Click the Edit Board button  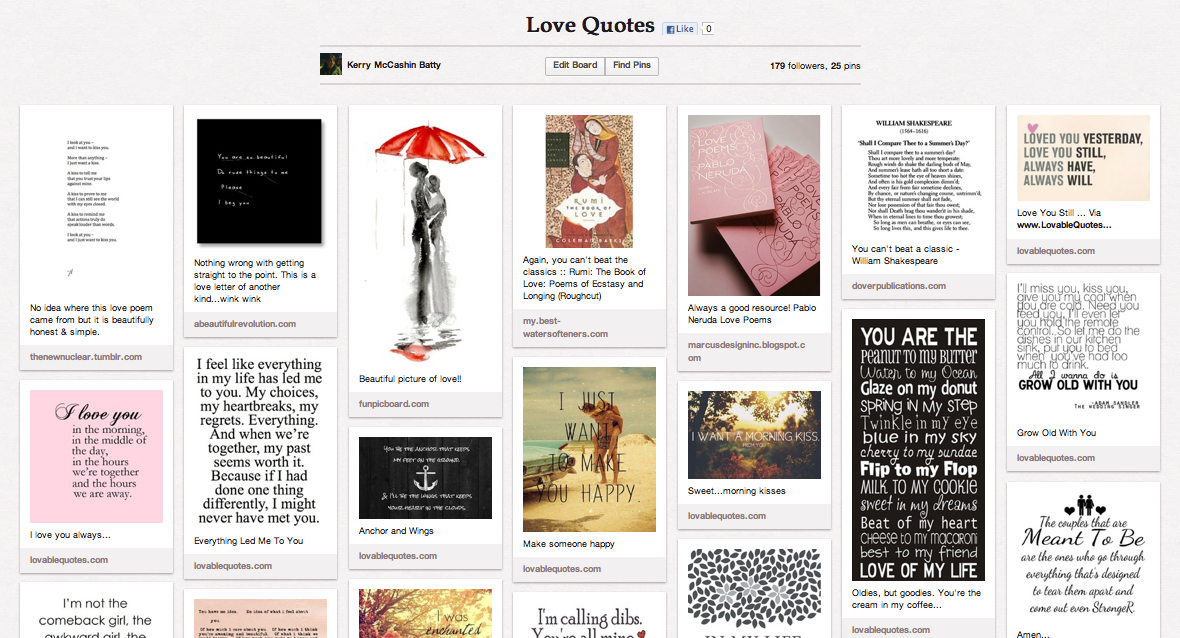[575, 65]
